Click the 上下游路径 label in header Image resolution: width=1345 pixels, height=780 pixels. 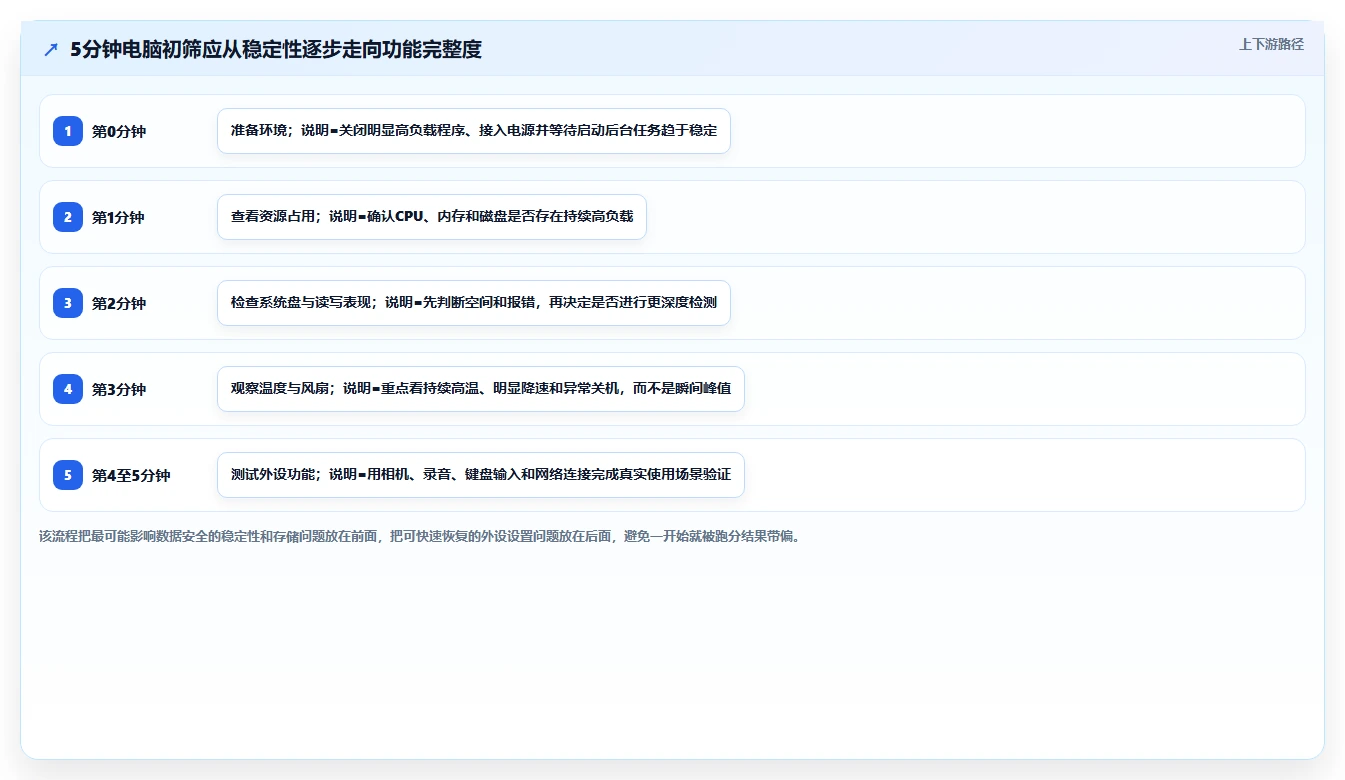click(1271, 44)
